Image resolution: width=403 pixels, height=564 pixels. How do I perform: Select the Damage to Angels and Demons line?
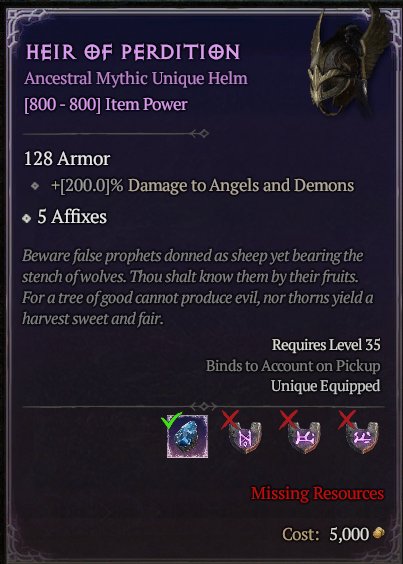point(203,186)
